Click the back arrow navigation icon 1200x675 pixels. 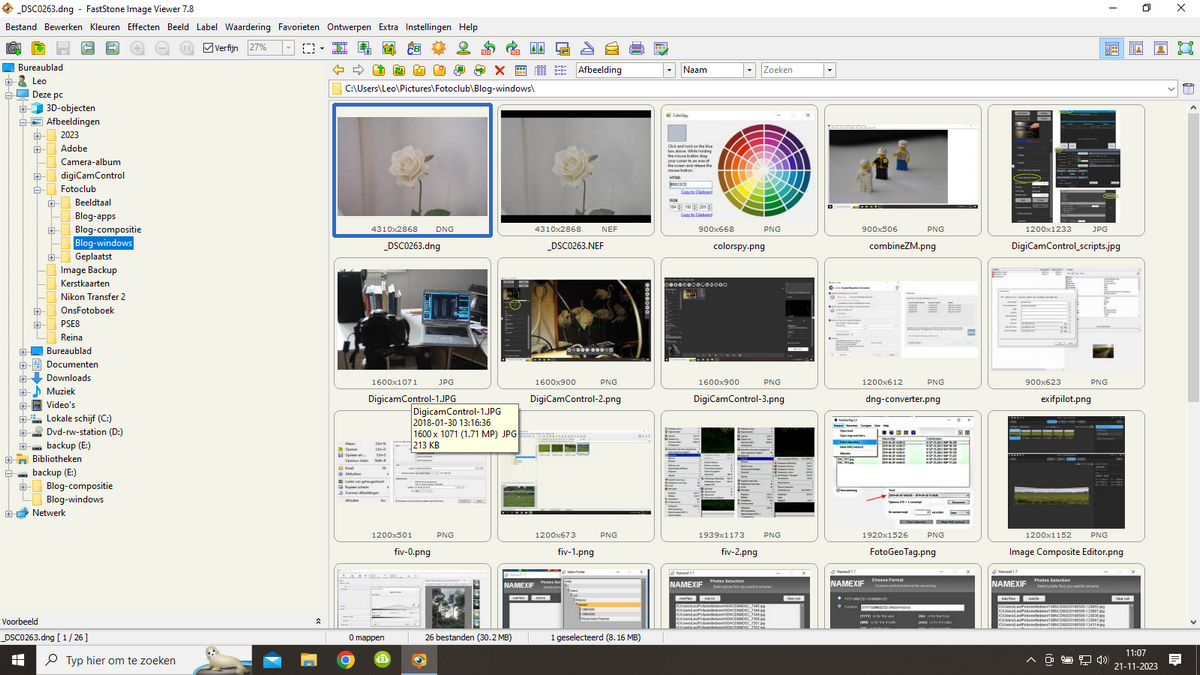339,70
